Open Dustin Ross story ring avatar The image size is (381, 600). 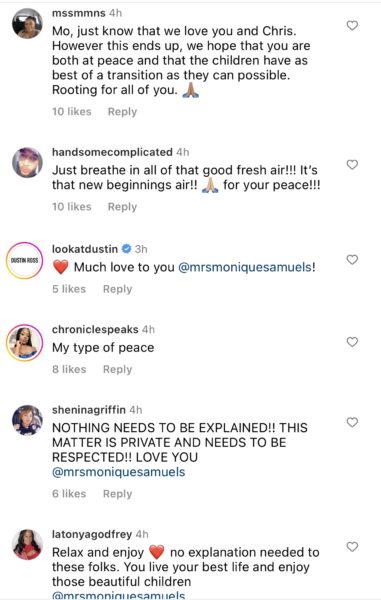(24, 261)
